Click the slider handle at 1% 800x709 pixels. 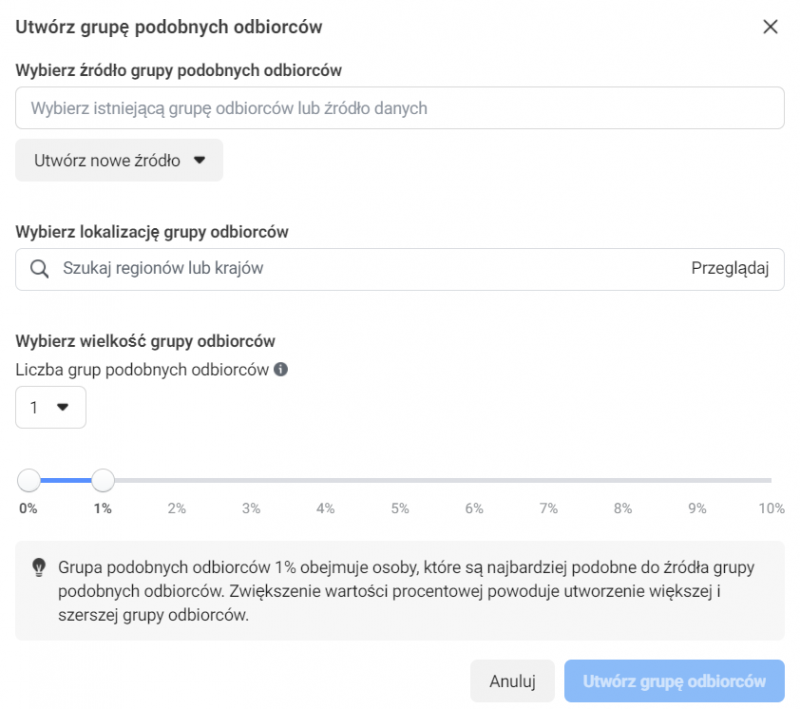pyautogui.click(x=103, y=481)
